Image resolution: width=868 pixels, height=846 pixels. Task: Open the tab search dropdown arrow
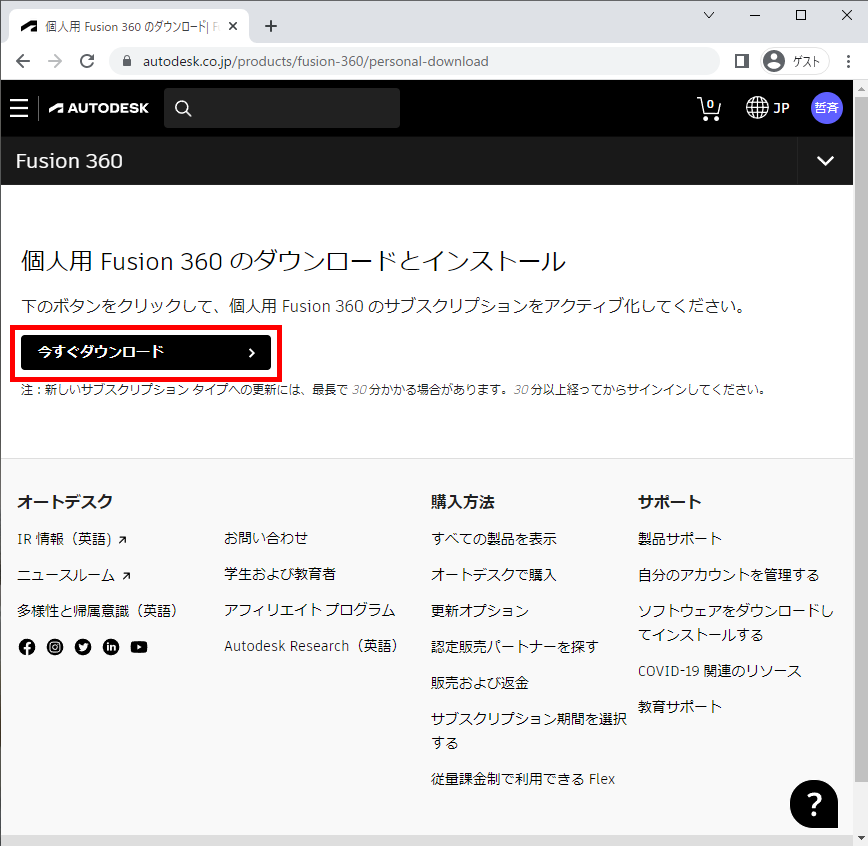(709, 15)
